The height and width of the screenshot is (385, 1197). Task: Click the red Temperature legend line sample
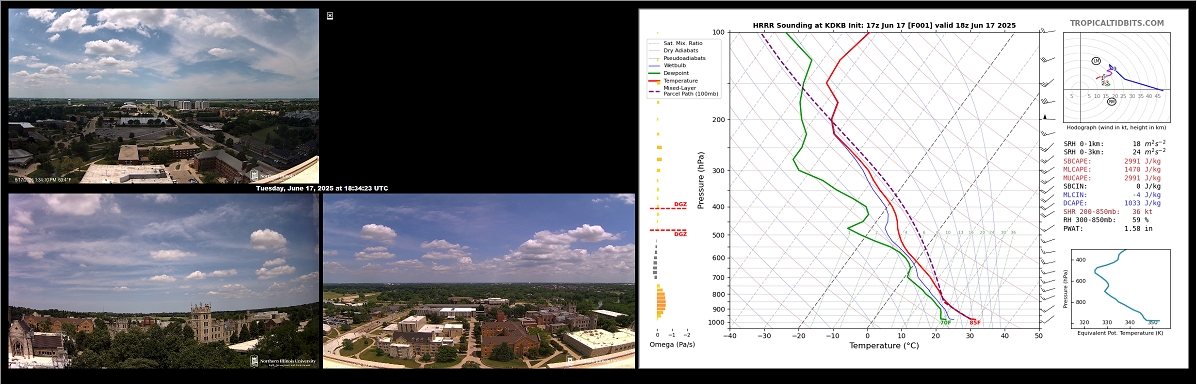coord(654,80)
